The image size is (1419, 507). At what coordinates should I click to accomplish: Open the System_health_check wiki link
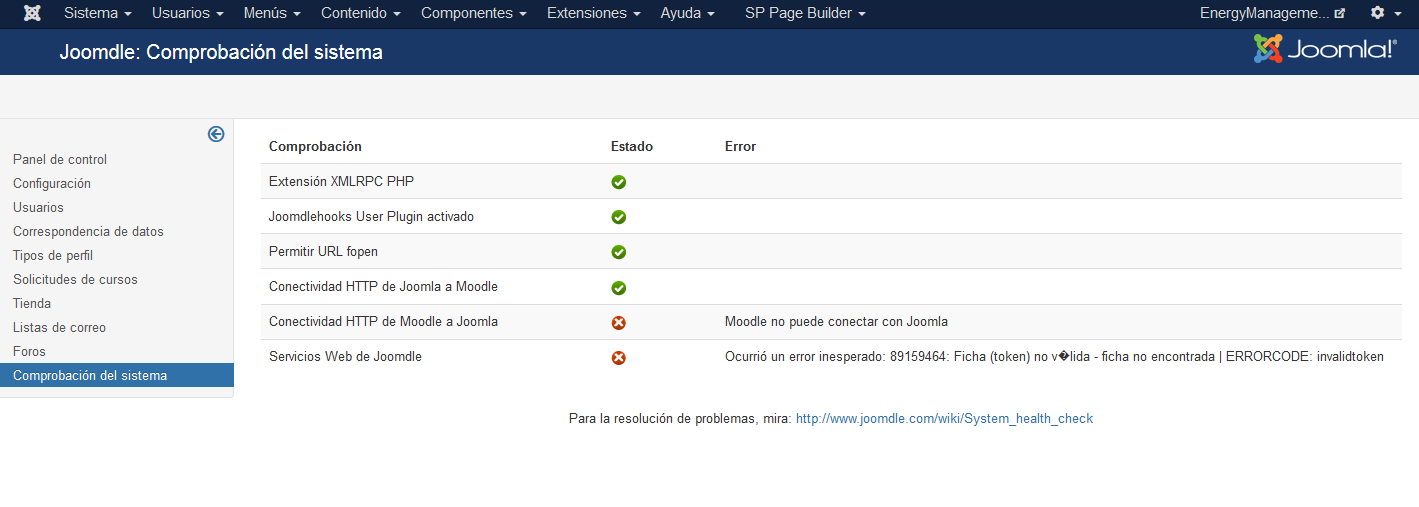click(x=944, y=419)
